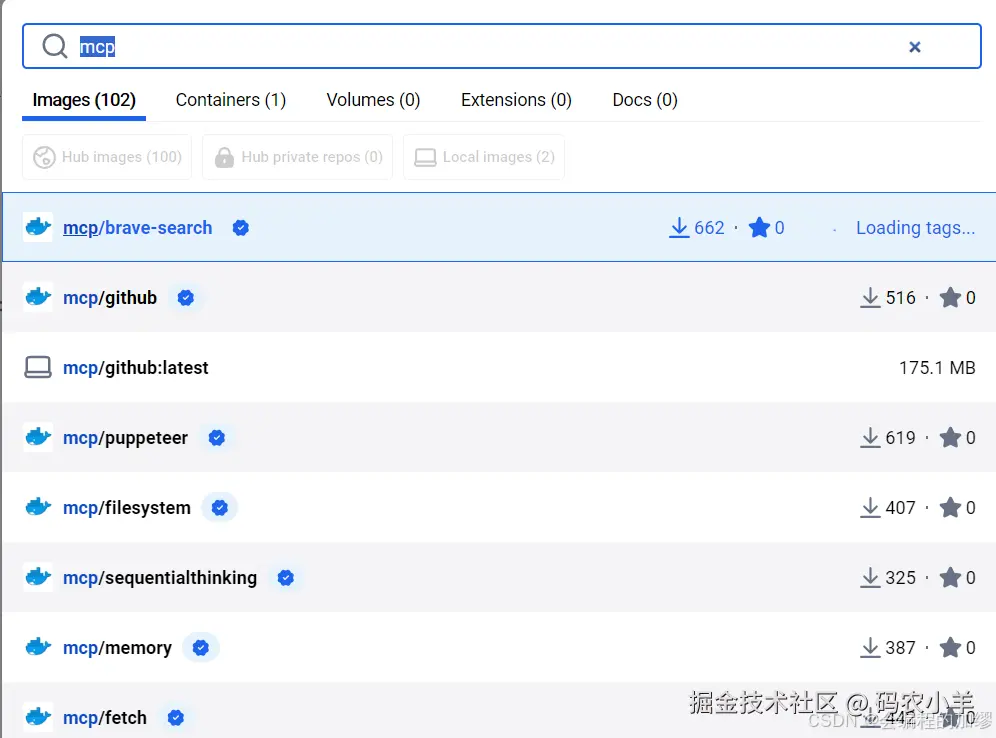Image resolution: width=996 pixels, height=738 pixels.
Task: Open the mcp/brave-search repository link
Action: 137,227
